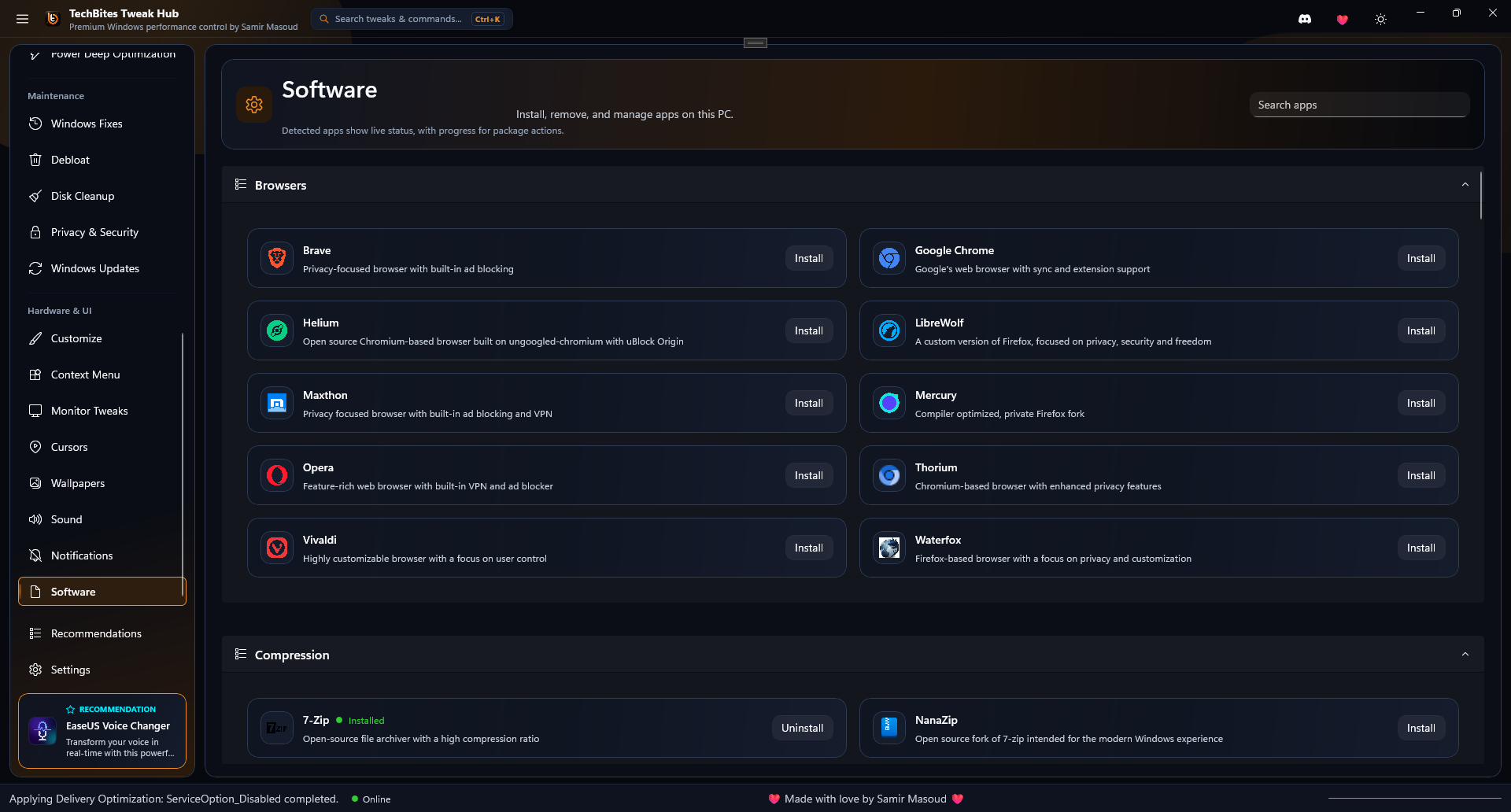Toggle the light/dark theme sun icon

[1380, 20]
